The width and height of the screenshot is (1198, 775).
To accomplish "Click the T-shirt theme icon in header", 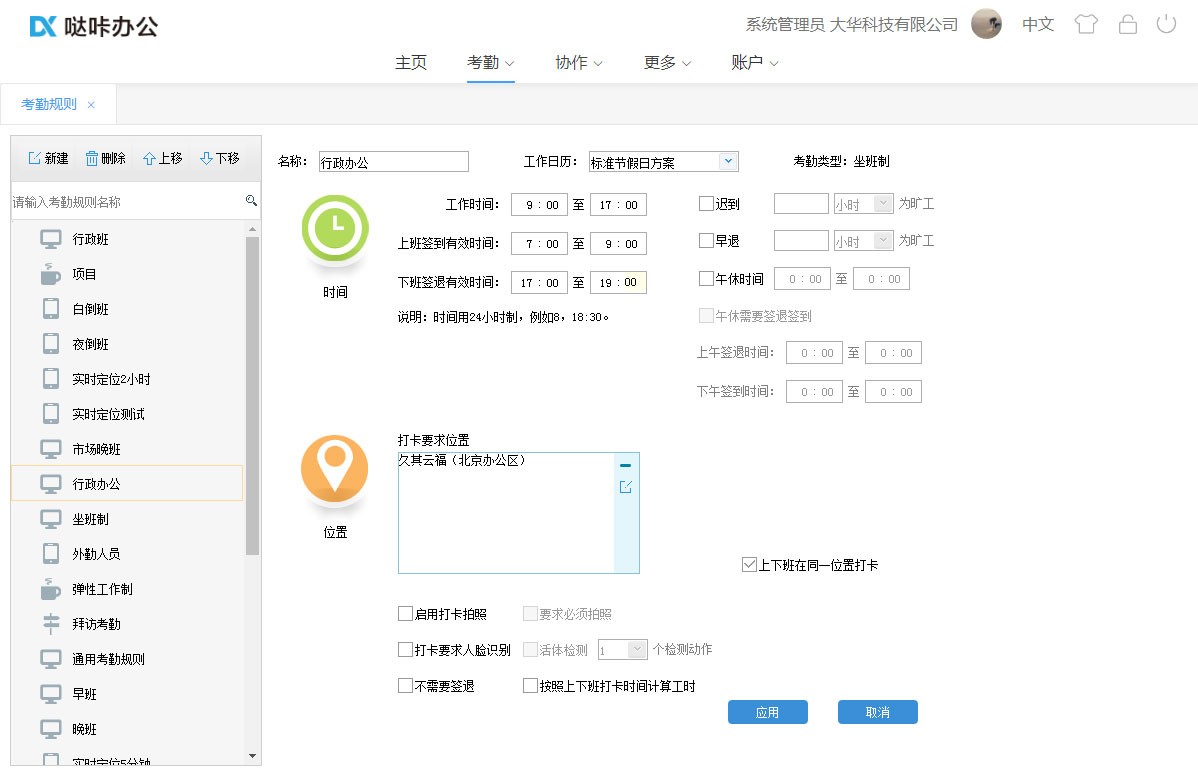I will pos(1086,25).
